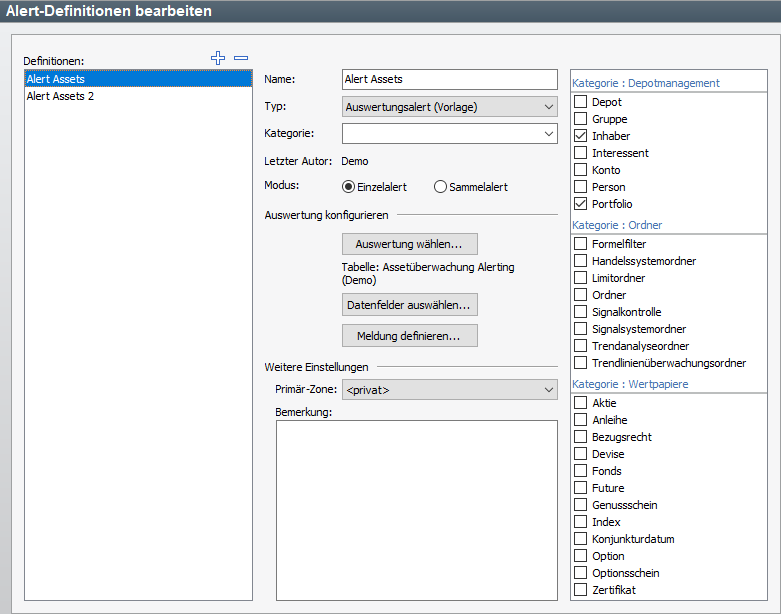Image resolution: width=781 pixels, height=614 pixels.
Task: Select Alert Assets 2 in definitions list
Action: pos(60,96)
